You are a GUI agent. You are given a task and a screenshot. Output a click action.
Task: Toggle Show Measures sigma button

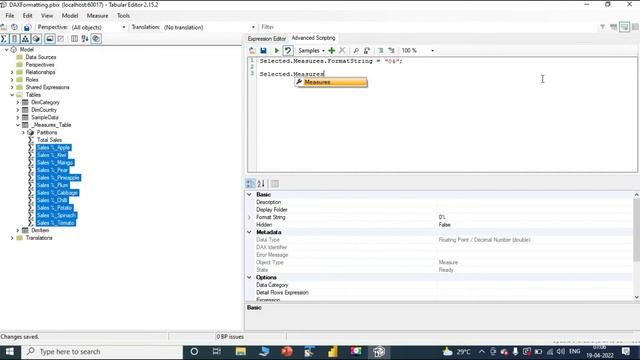tap(4, 39)
